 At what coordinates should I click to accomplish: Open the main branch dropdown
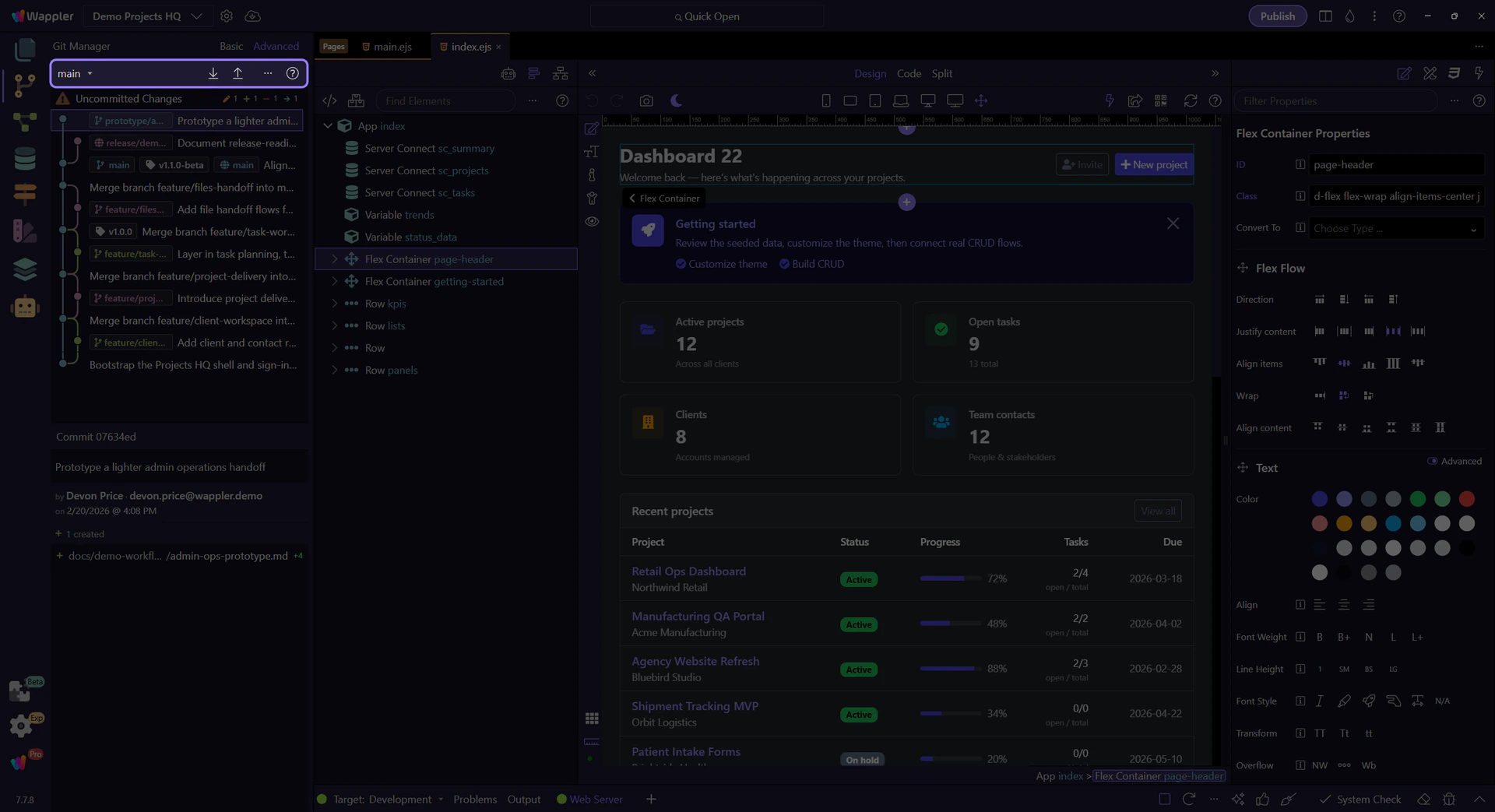(x=76, y=73)
